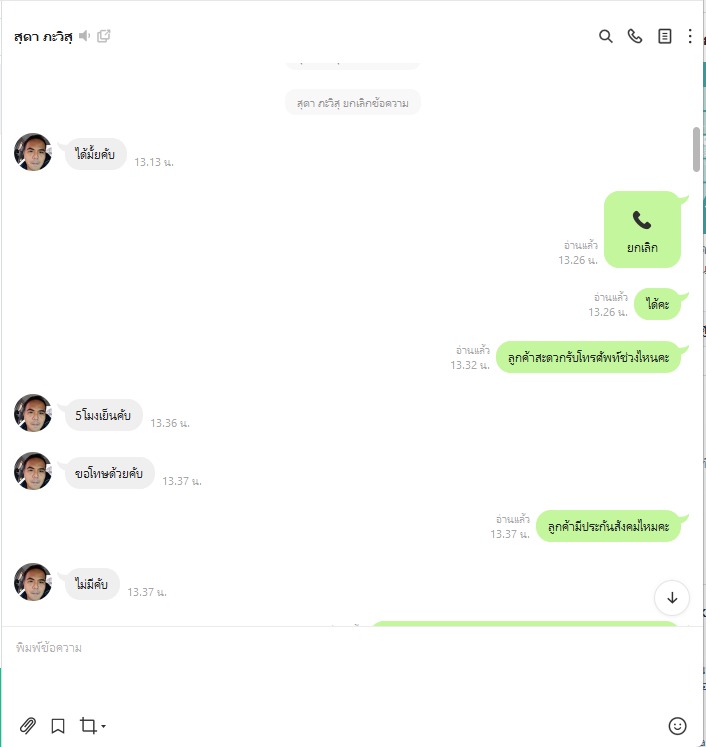Open chat in separate window icon
This screenshot has height=747, width=706.
pos(103,36)
